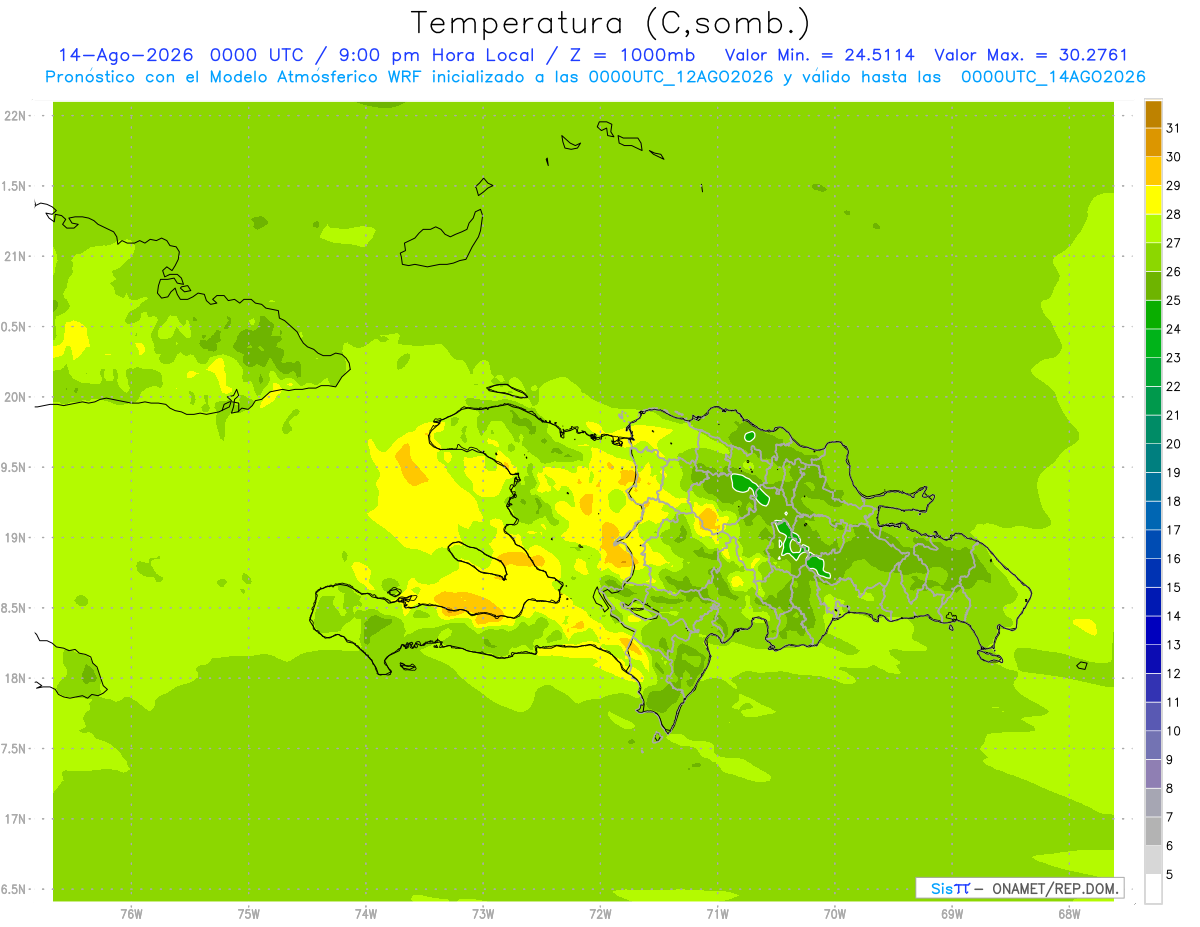Click the legend value "25"
Screen dimensions: 1200x927
tap(1174, 300)
